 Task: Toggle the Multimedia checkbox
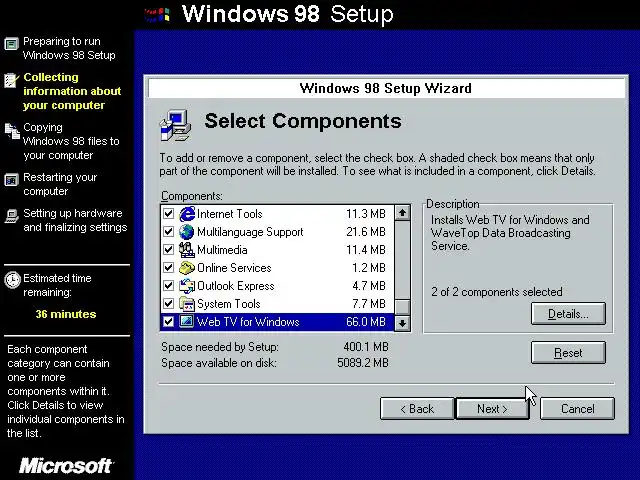pos(168,250)
